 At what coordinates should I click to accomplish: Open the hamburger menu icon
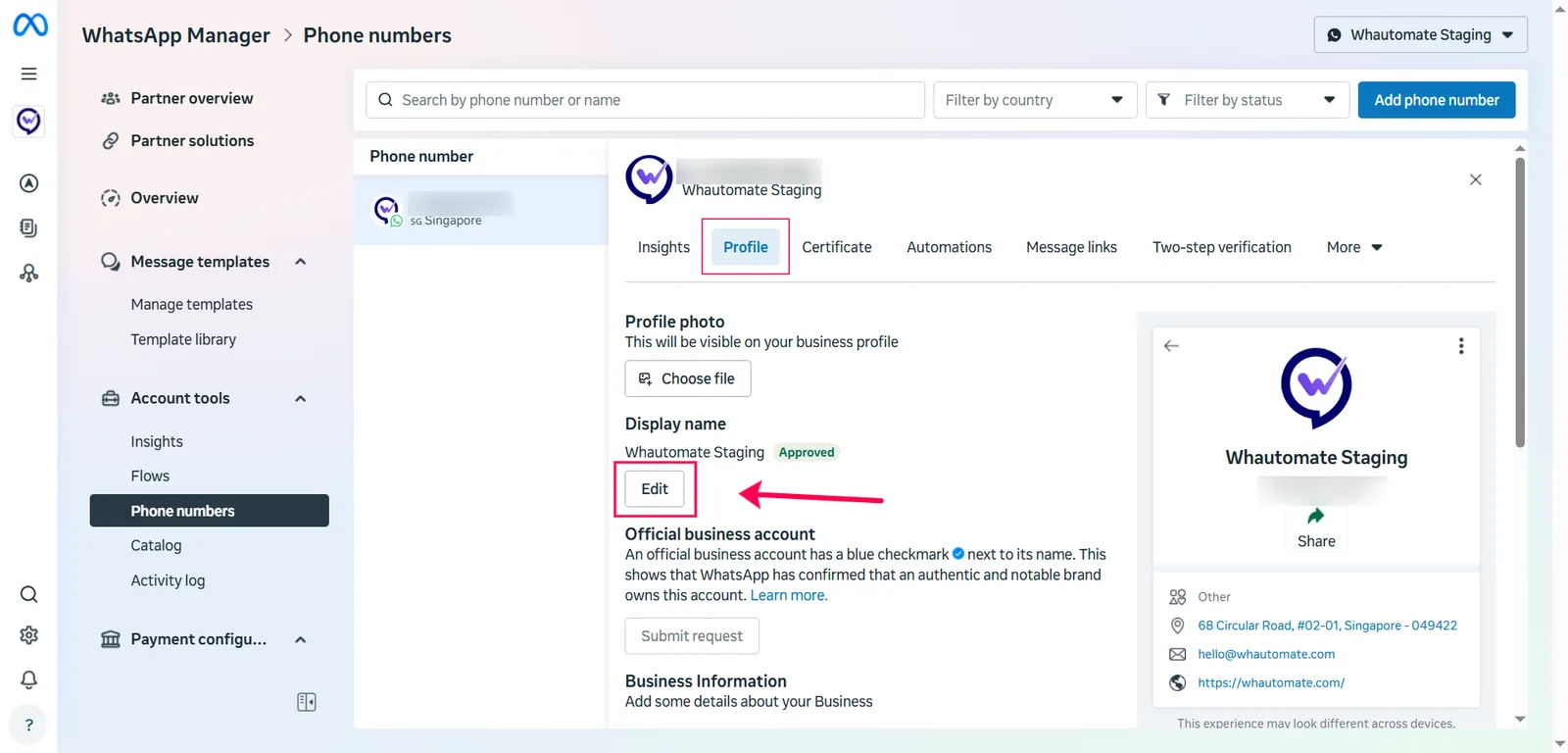pyautogui.click(x=29, y=74)
